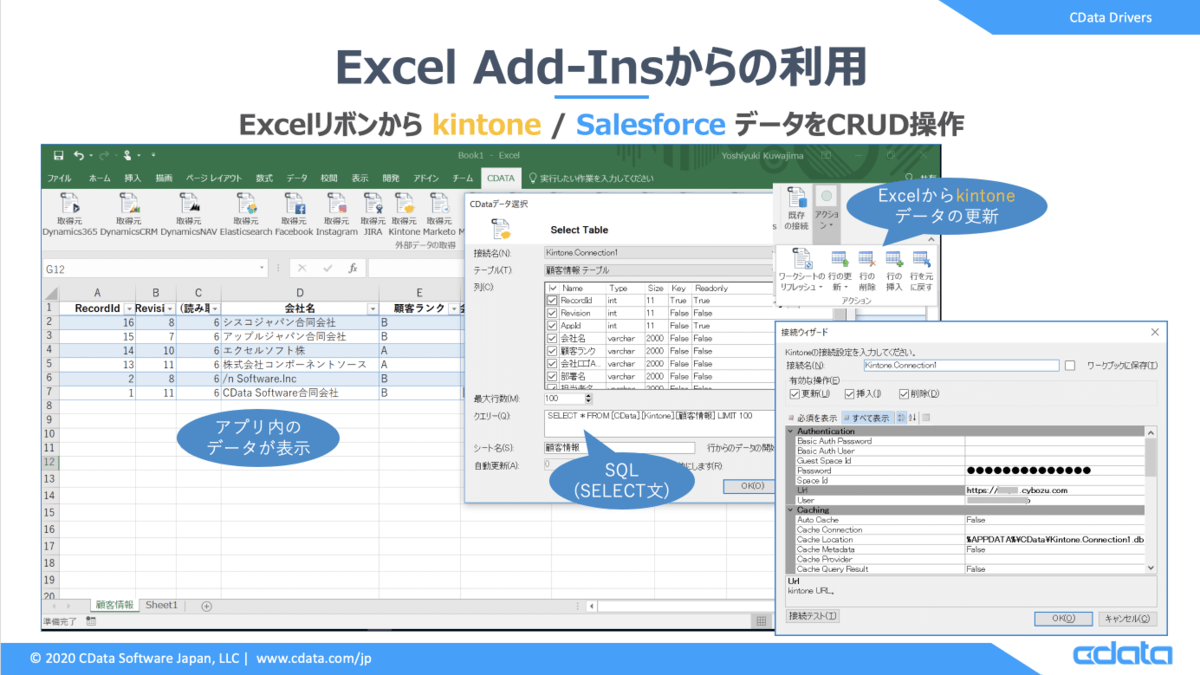Image resolution: width=1200 pixels, height=675 pixels.
Task: Click the Dynamics365 data source icon
Action: coord(69,202)
